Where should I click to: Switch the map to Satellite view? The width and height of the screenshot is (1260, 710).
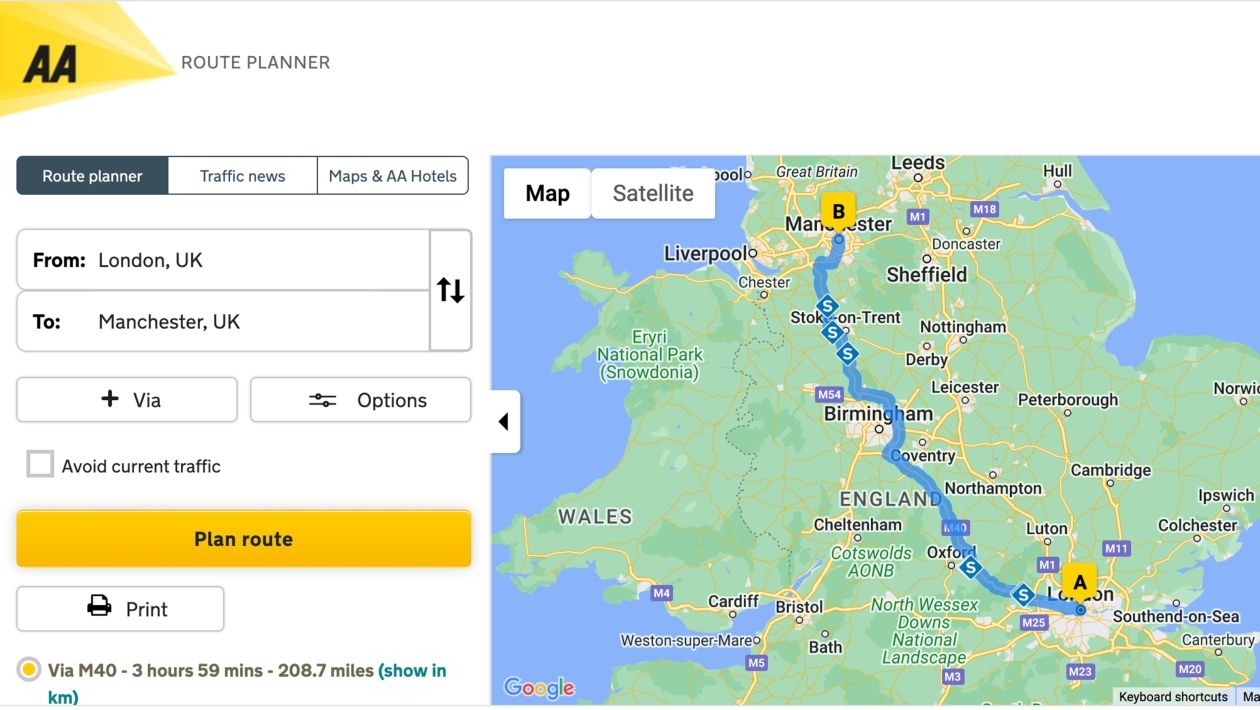[x=652, y=192]
